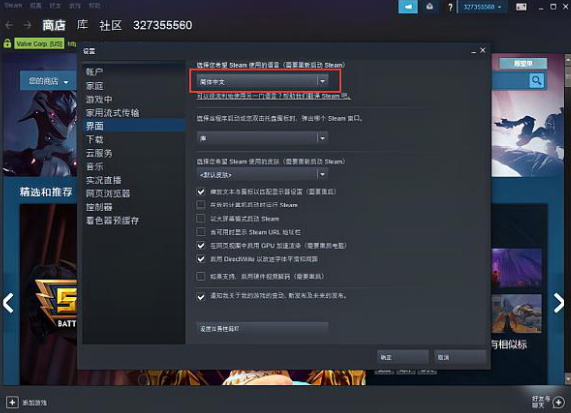Uncheck the GPU accelerated rendering checkbox
This screenshot has width=571, height=413.
click(201, 245)
